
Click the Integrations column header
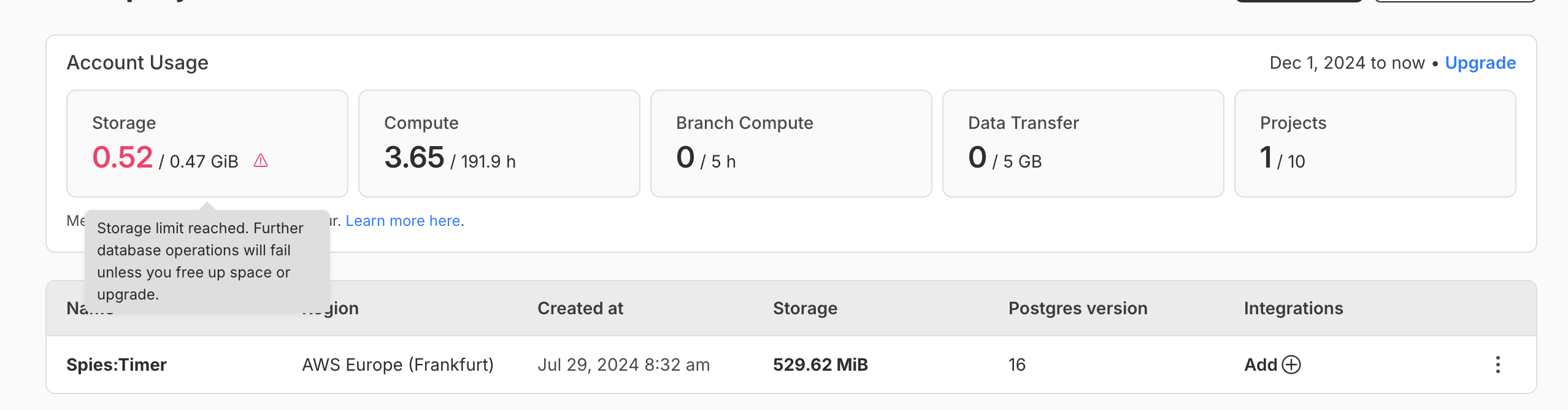point(1293,308)
